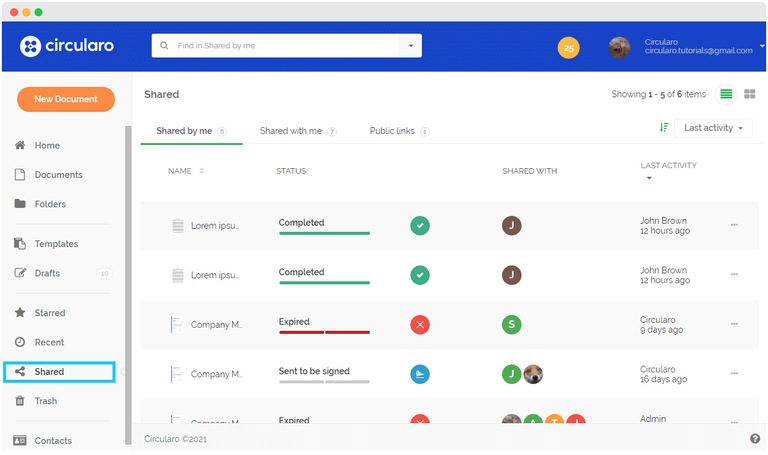The height and width of the screenshot is (455, 768).
Task: Click the New Document button
Action: tap(66, 99)
